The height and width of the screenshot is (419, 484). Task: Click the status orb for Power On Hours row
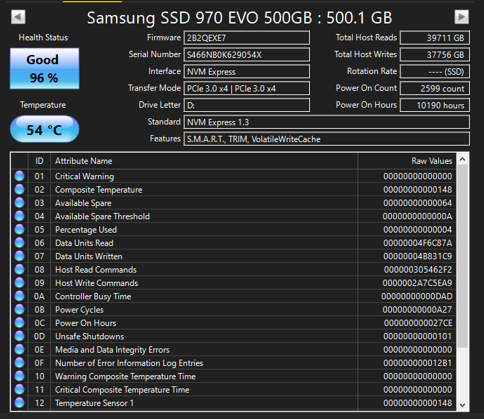point(20,323)
